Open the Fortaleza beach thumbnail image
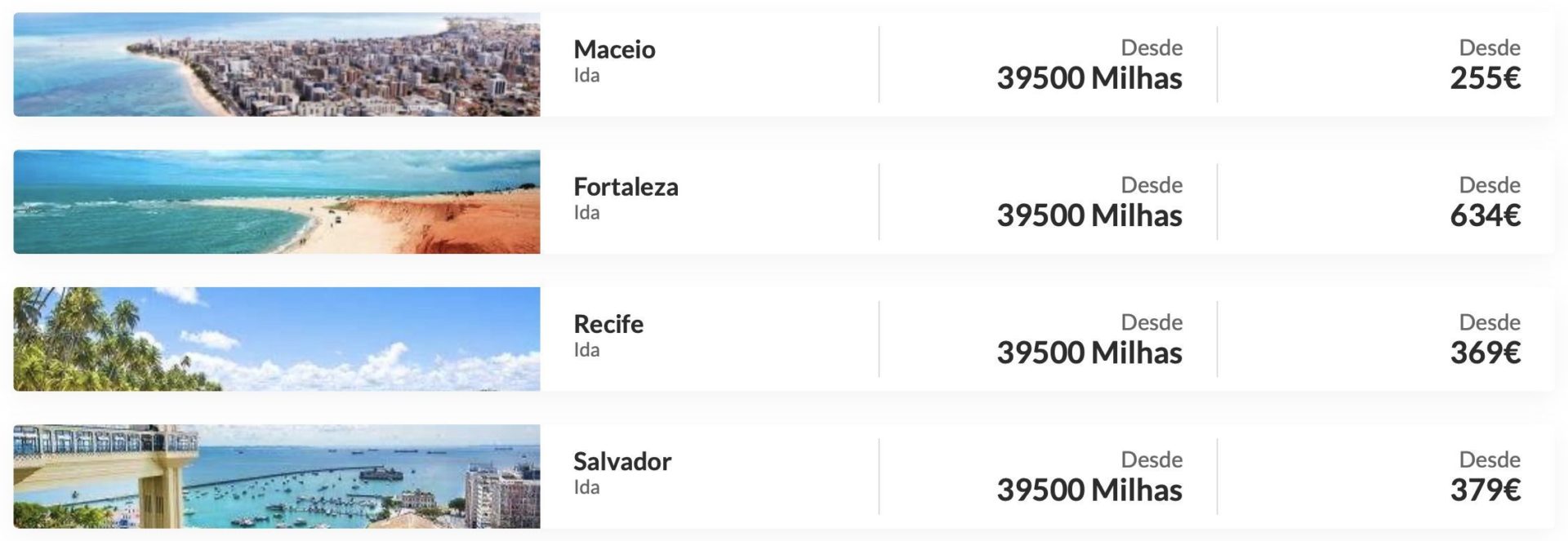Screen dimensions: 1568x541 pyautogui.click(x=277, y=202)
